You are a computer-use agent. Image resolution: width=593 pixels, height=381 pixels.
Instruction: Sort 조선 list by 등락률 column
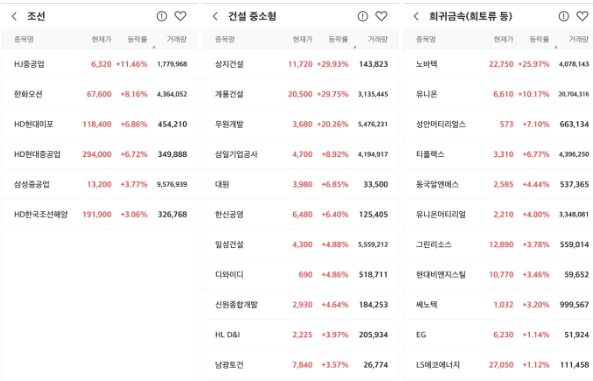(x=137, y=39)
